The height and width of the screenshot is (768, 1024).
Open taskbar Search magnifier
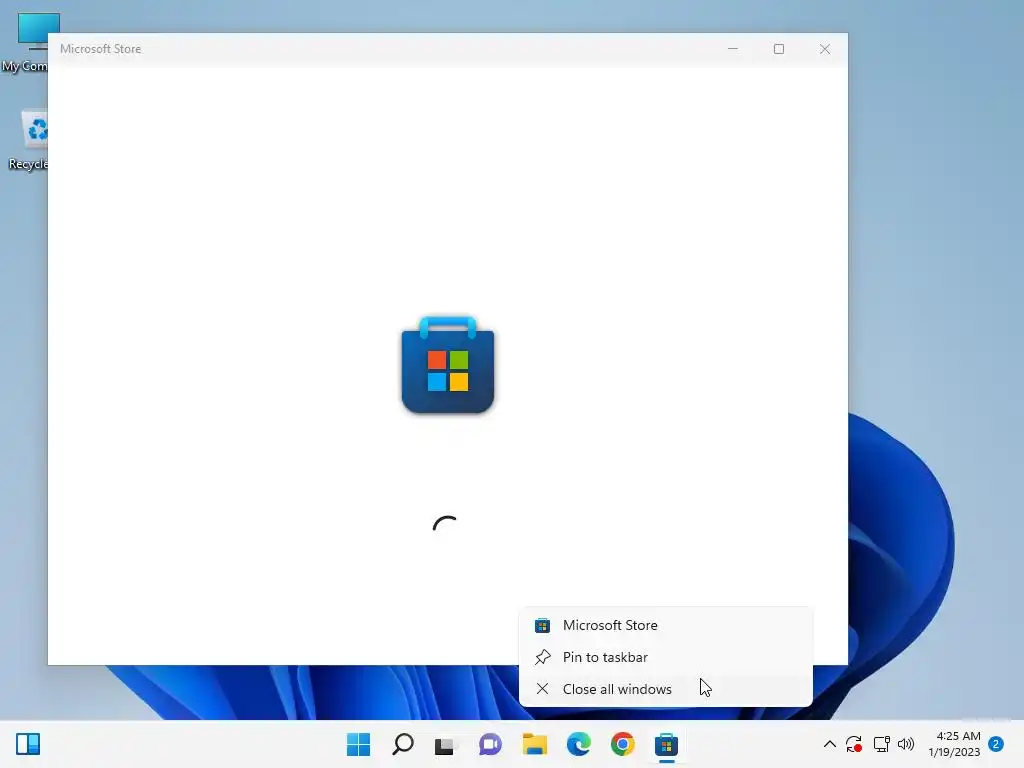pyautogui.click(x=402, y=744)
